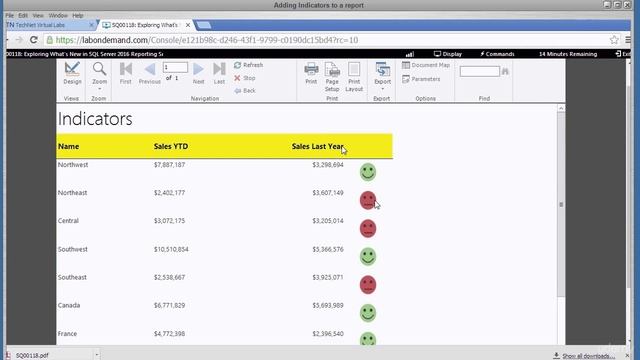The height and width of the screenshot is (360, 640).
Task: Click the green smiley for Canada
Action: 368,313
